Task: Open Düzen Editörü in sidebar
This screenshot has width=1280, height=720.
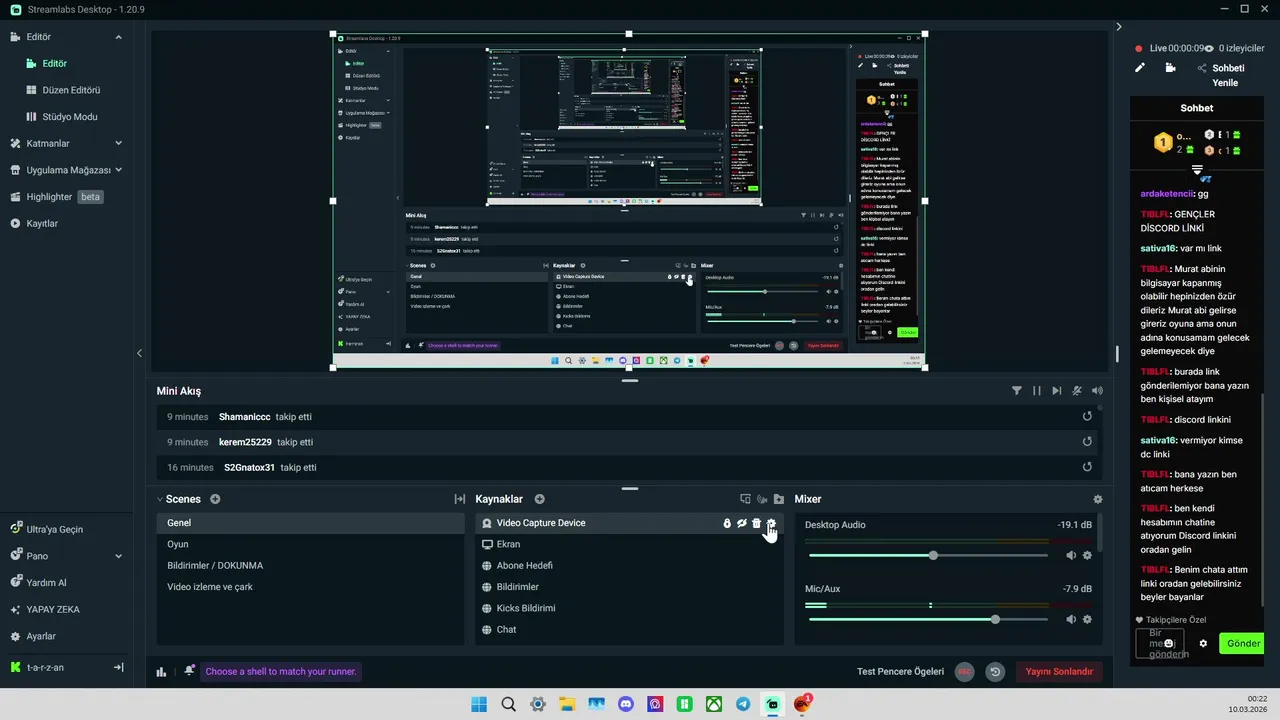Action: tap(66, 90)
